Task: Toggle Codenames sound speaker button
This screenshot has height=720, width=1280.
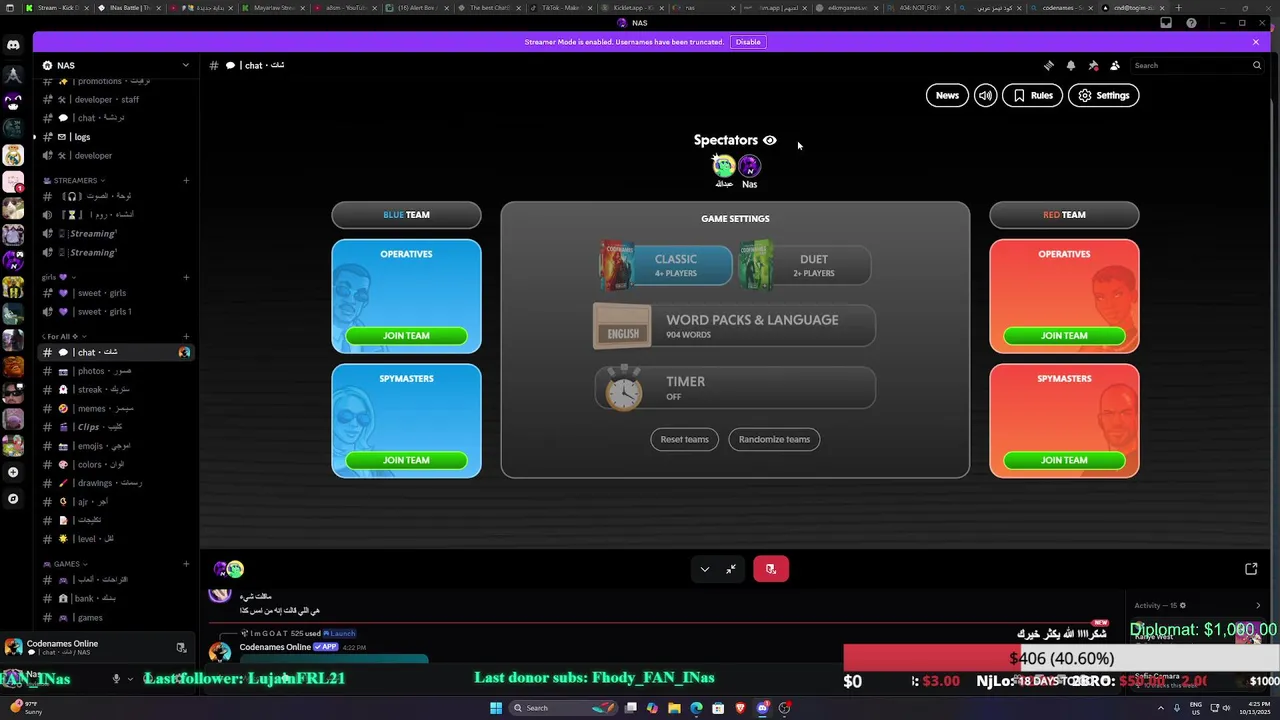Action: pyautogui.click(x=986, y=95)
